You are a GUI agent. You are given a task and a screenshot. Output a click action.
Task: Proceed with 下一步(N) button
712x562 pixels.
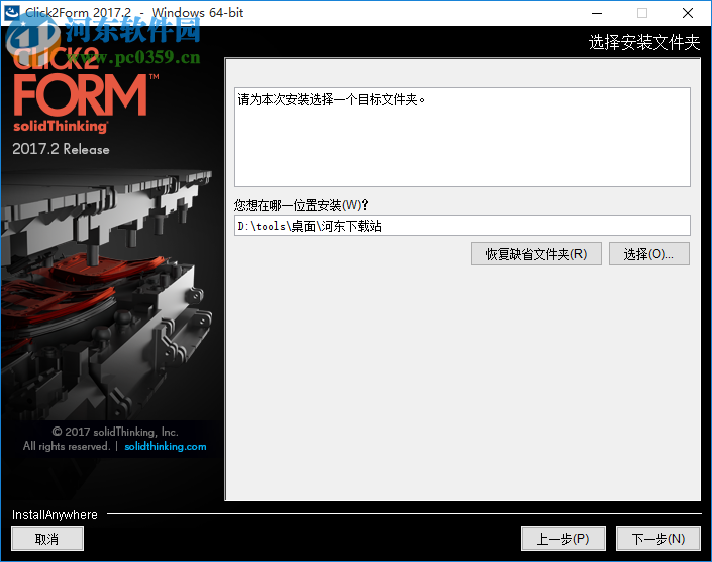coord(658,538)
